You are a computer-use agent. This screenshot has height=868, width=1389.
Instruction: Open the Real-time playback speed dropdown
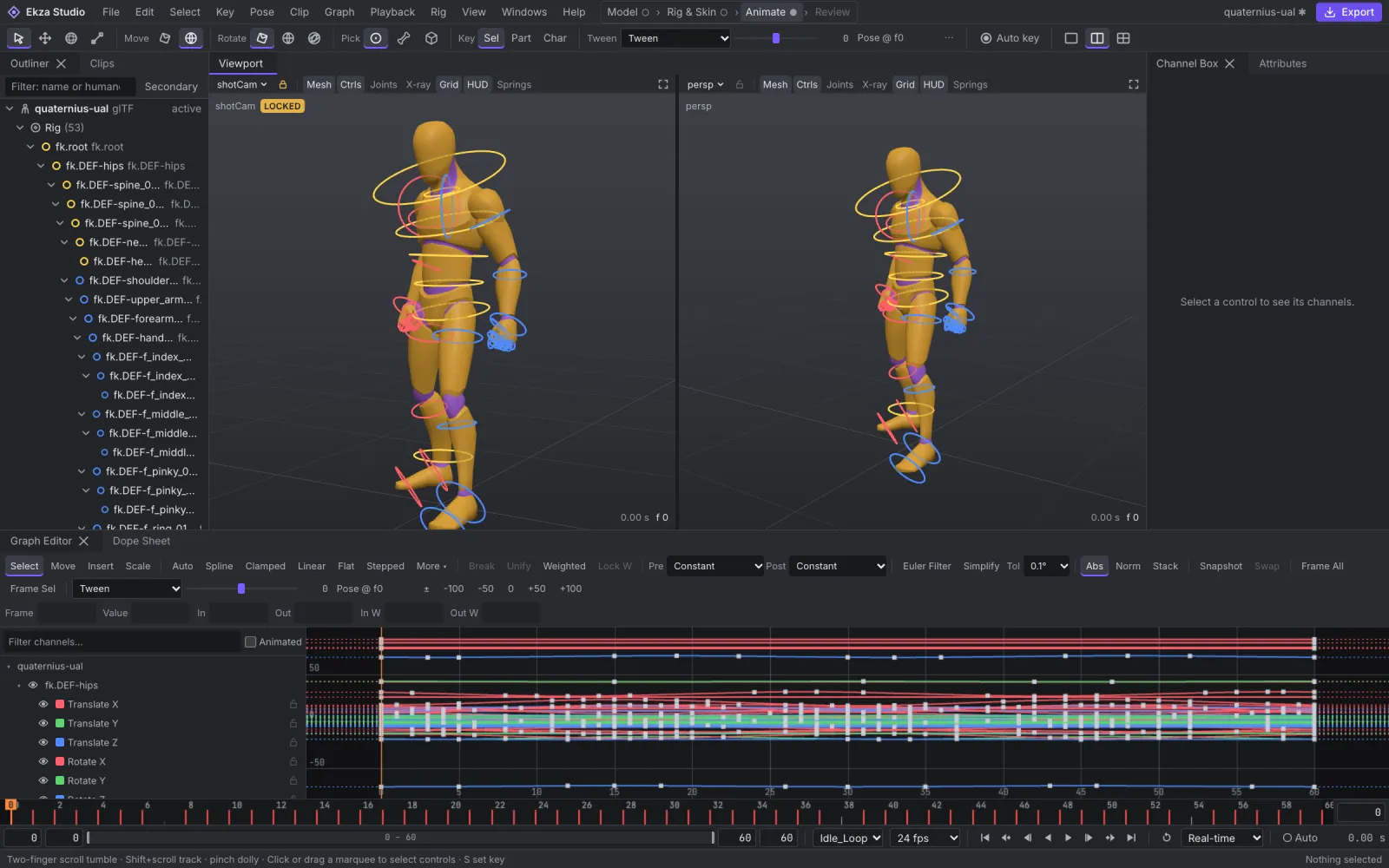tap(1222, 838)
